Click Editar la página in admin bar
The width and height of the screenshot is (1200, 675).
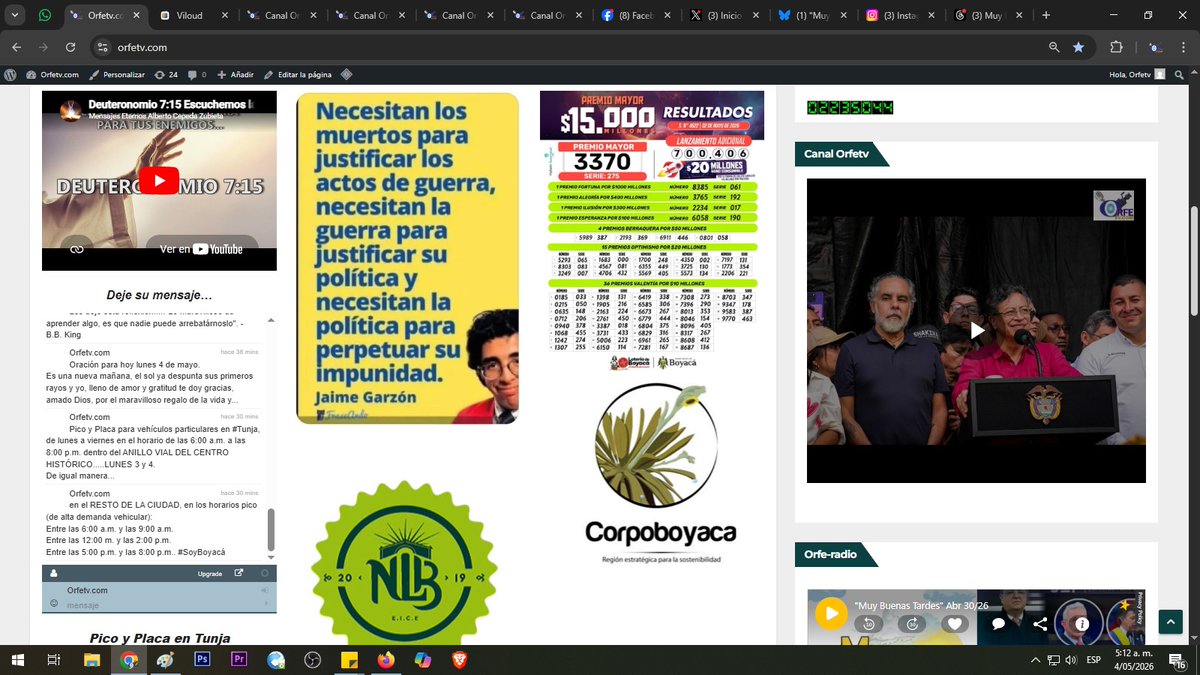[x=297, y=74]
